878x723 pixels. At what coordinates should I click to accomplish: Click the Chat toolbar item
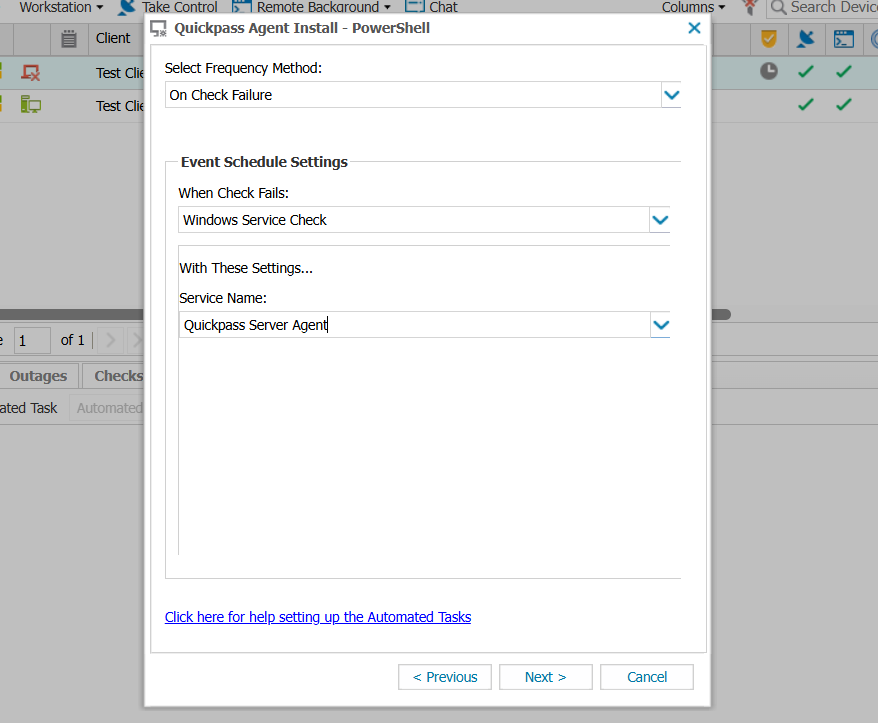point(443,7)
